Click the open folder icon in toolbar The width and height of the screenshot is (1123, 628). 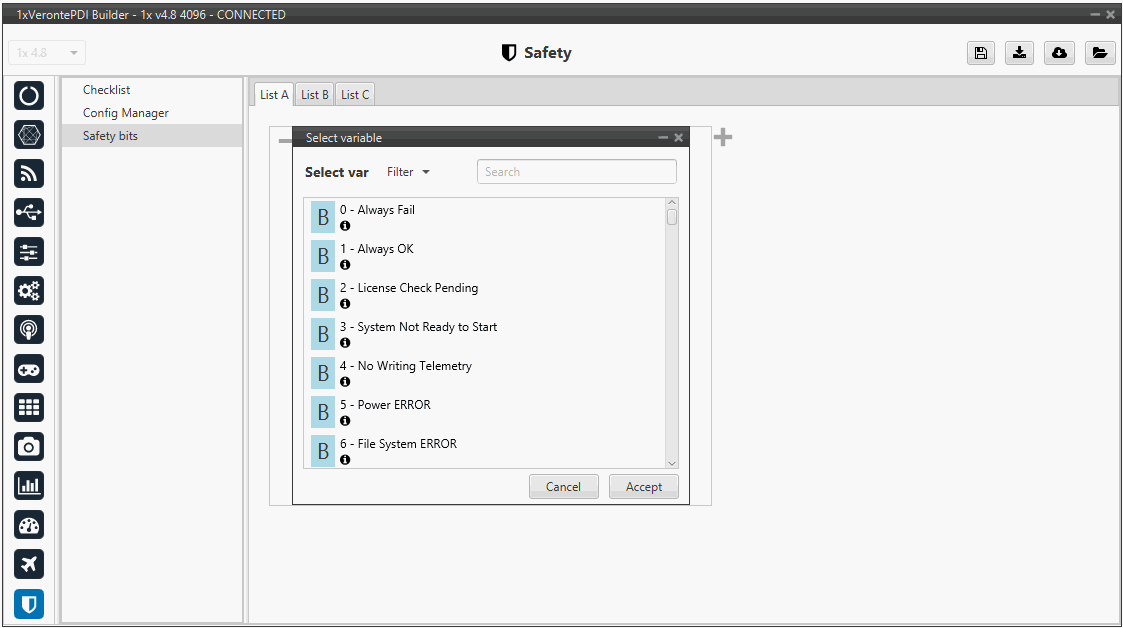1099,53
